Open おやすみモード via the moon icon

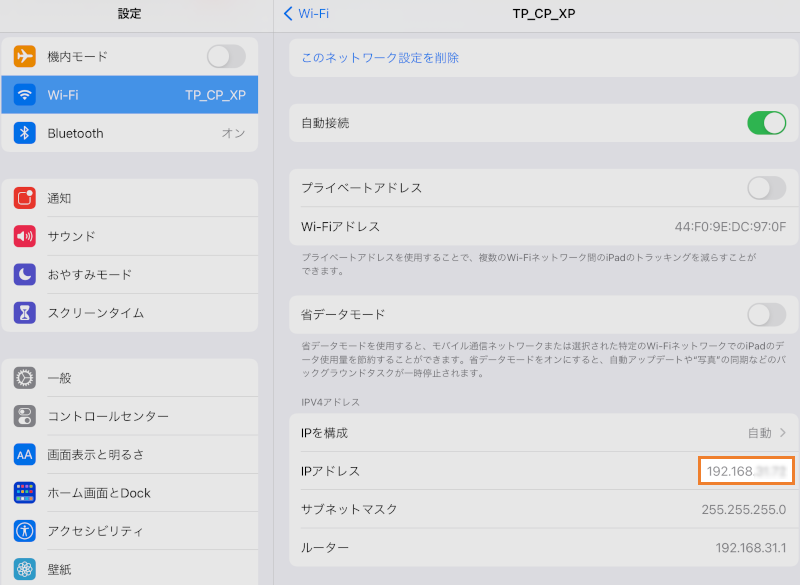click(23, 275)
